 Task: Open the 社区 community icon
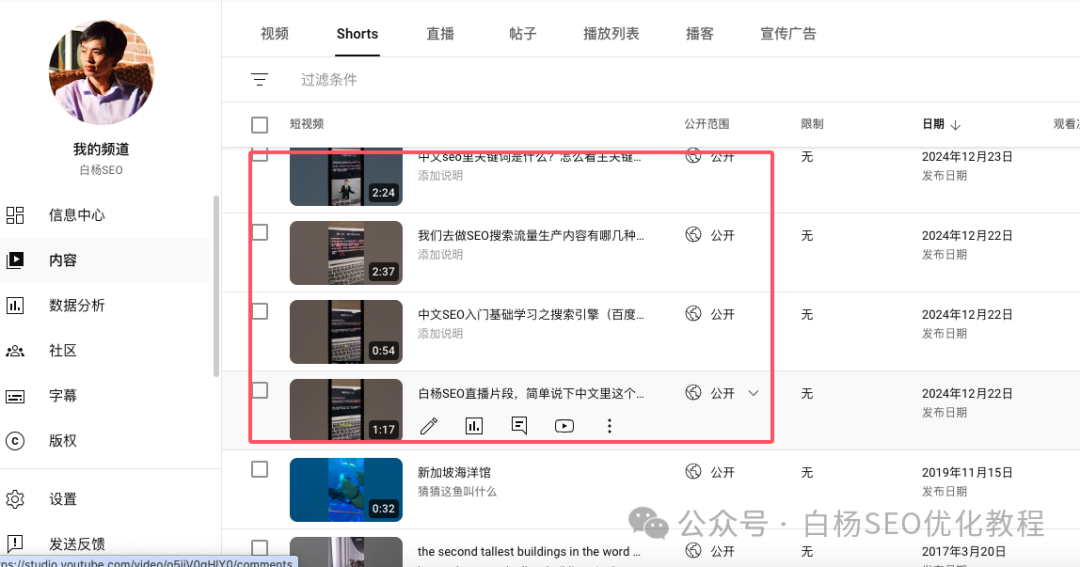[x=15, y=351]
